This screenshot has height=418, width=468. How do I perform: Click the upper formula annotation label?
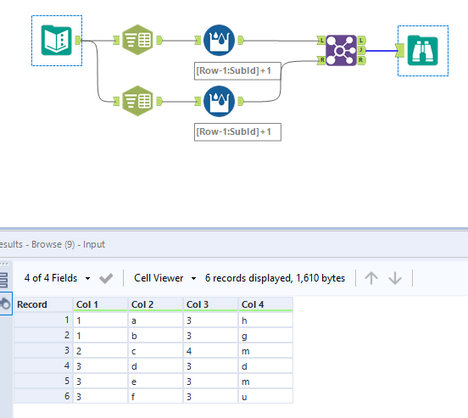point(237,71)
